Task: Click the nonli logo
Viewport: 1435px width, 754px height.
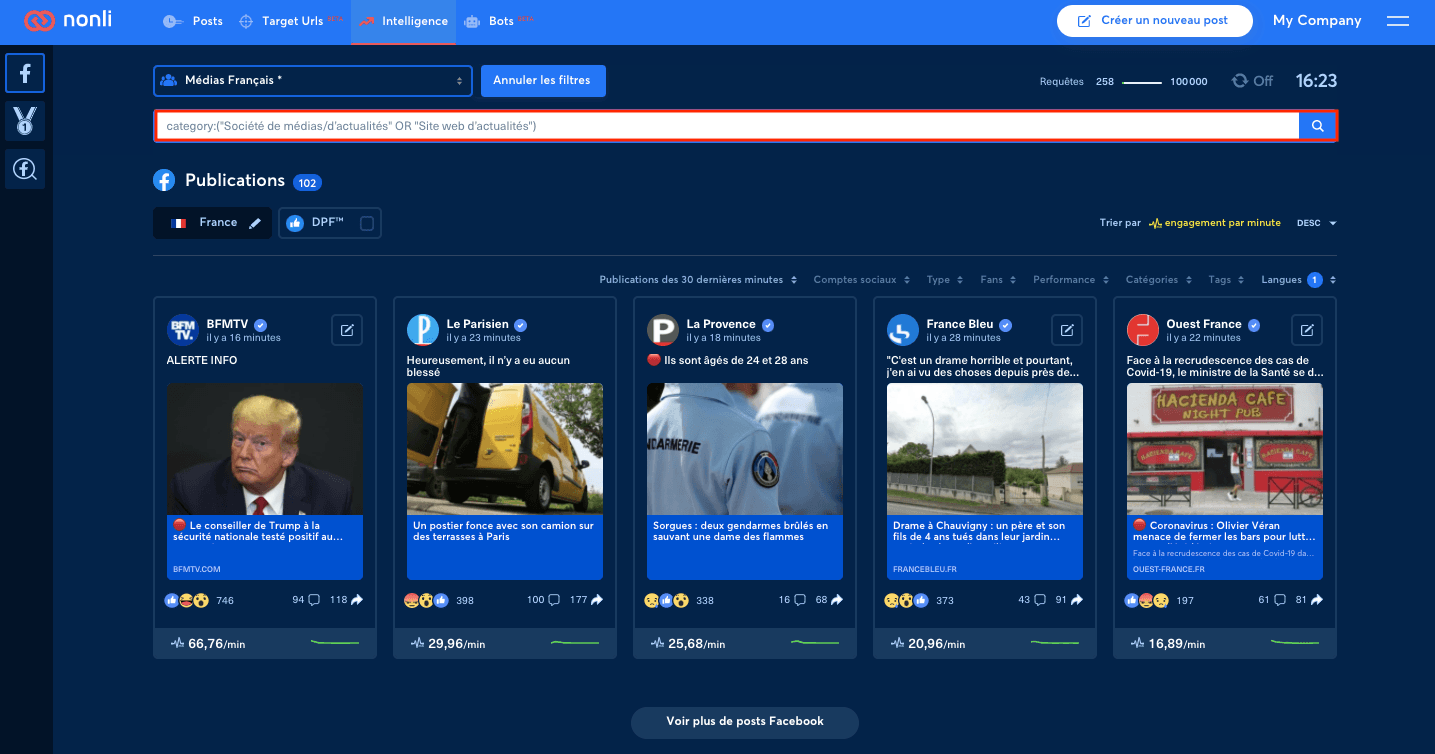Action: 67,21
